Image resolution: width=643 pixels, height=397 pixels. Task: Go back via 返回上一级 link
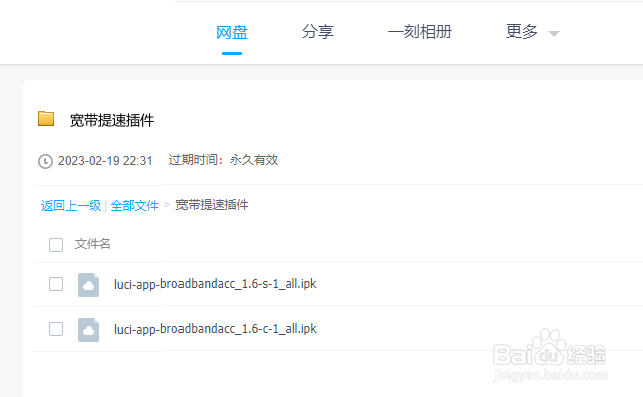coord(71,205)
